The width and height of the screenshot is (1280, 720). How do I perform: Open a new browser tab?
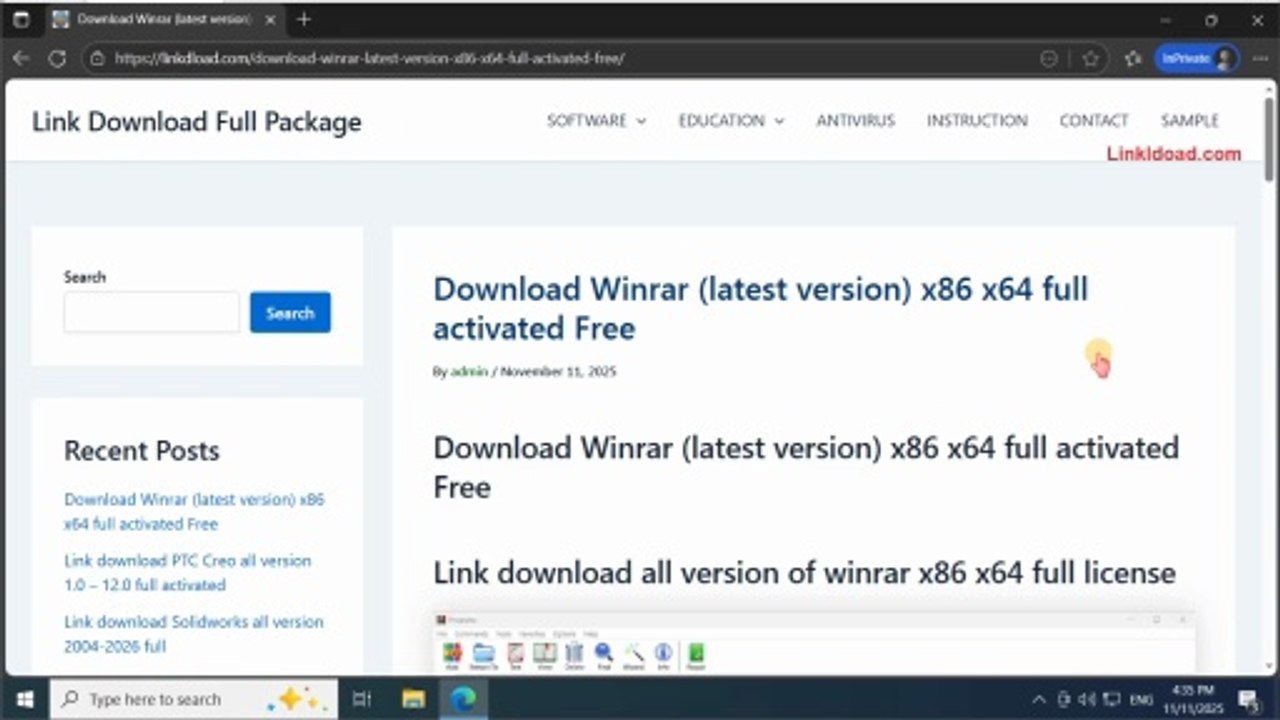coord(304,19)
